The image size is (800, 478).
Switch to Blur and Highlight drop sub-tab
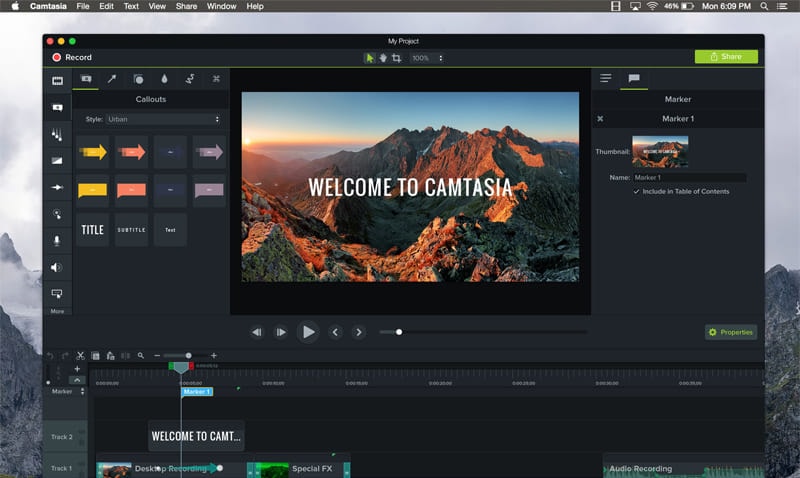164,79
